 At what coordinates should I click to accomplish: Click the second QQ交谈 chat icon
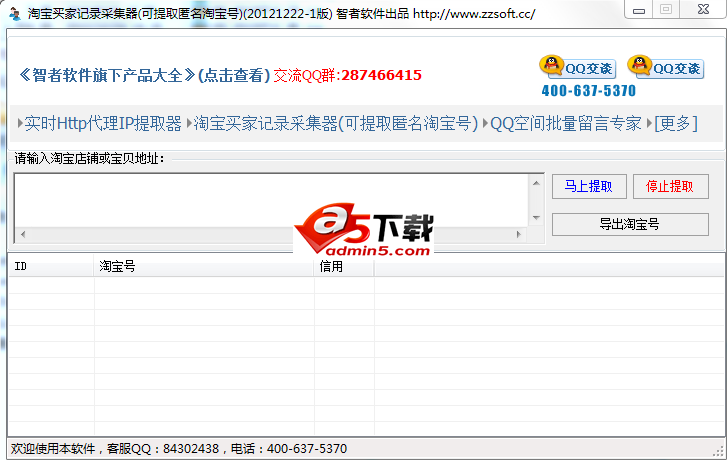coord(666,67)
